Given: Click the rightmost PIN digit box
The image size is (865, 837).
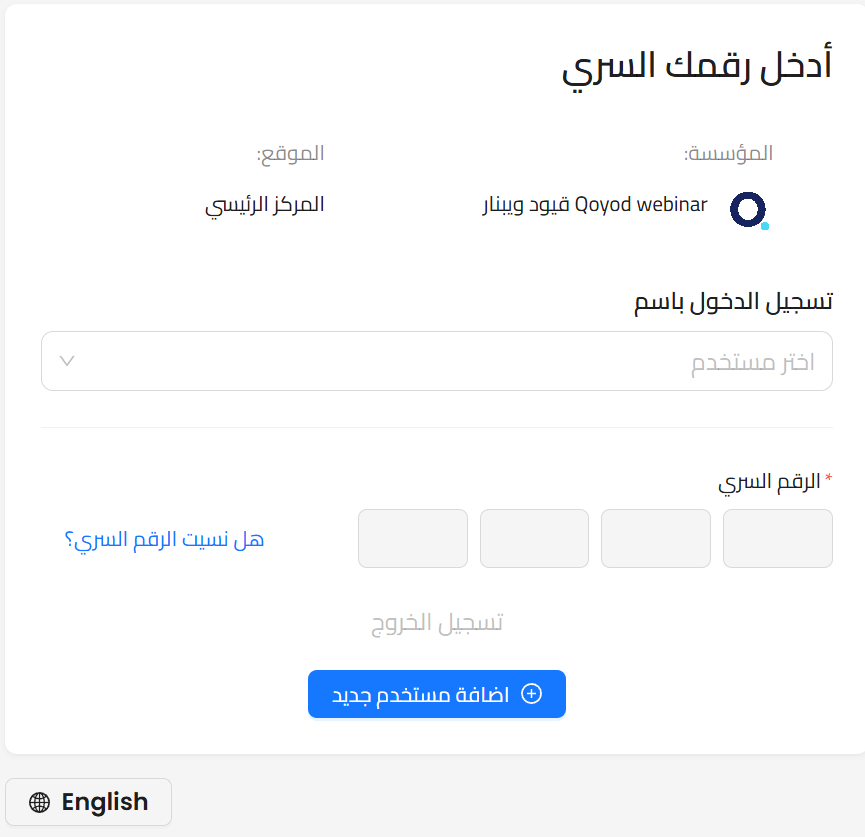Looking at the screenshot, I should [x=777, y=538].
